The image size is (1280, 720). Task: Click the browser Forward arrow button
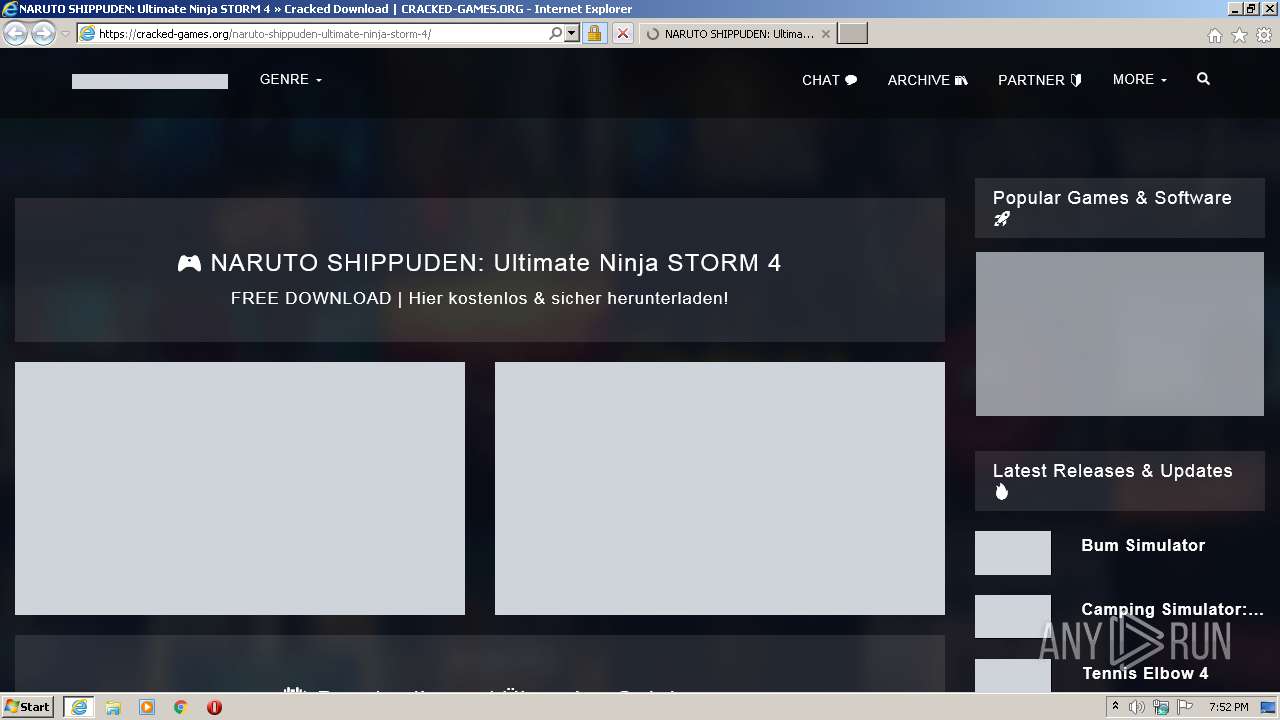[x=43, y=33]
